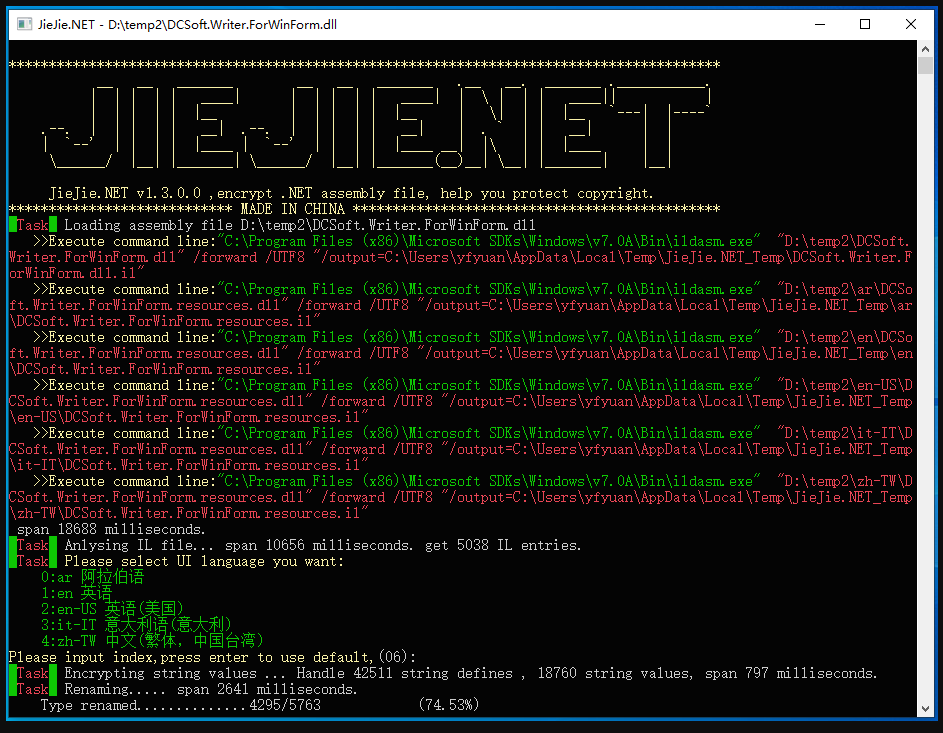This screenshot has width=943, height=733.
Task: Close the JieJie.NET console window
Action: (x=911, y=24)
